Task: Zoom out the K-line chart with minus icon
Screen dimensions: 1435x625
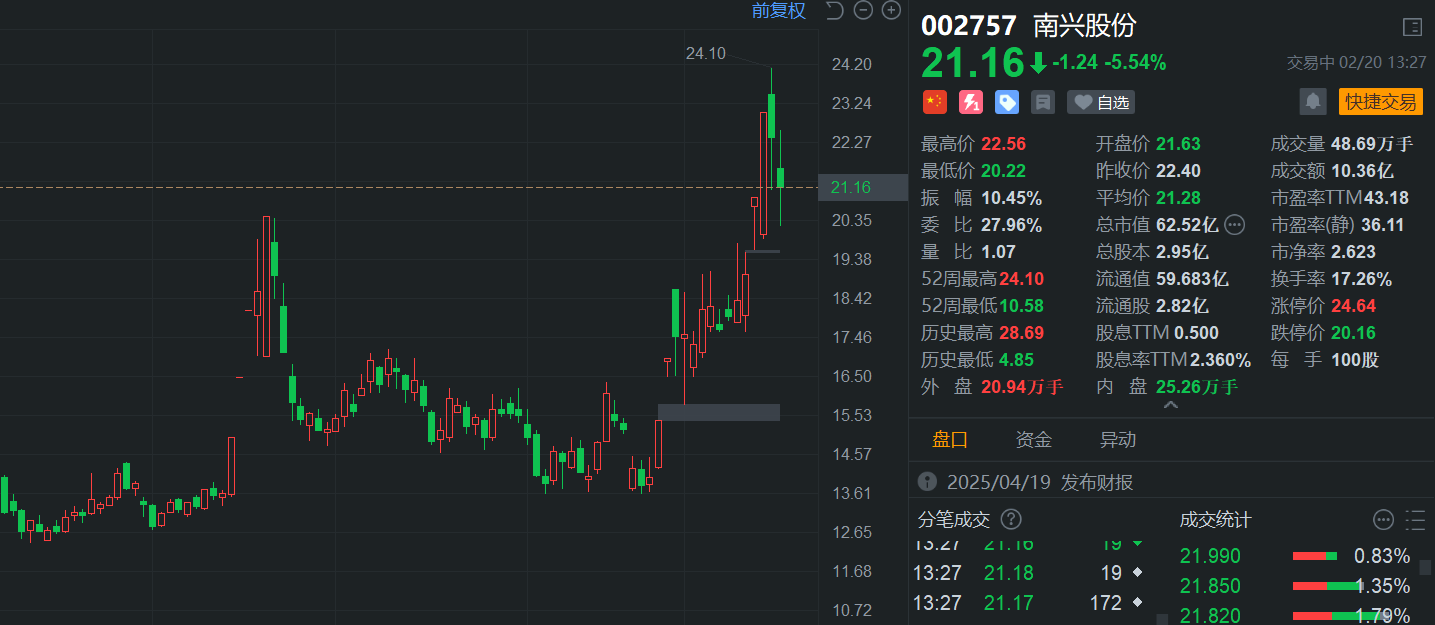Action: (x=864, y=11)
